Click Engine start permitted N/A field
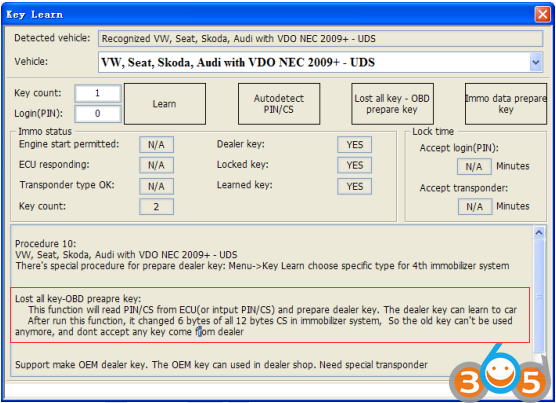This screenshot has width=556, height=403. [x=156, y=145]
